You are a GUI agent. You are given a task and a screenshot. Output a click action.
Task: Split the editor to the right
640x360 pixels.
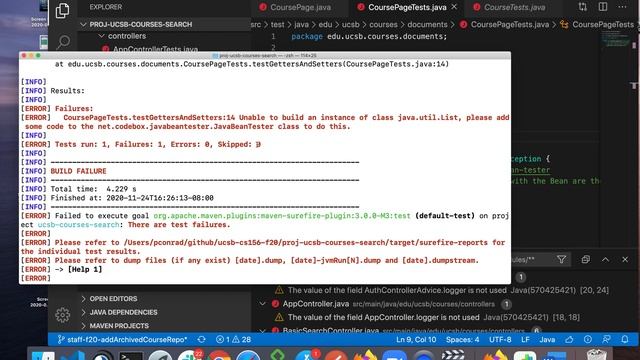pyautogui.click(x=602, y=7)
